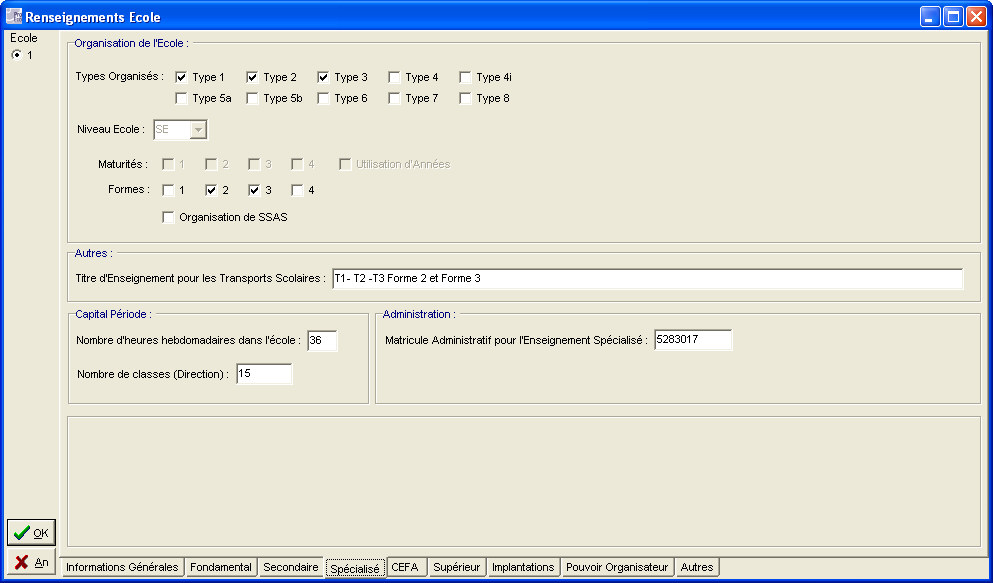The width and height of the screenshot is (993, 583).
Task: Click the Matricule Administratif input field
Action: click(693, 339)
